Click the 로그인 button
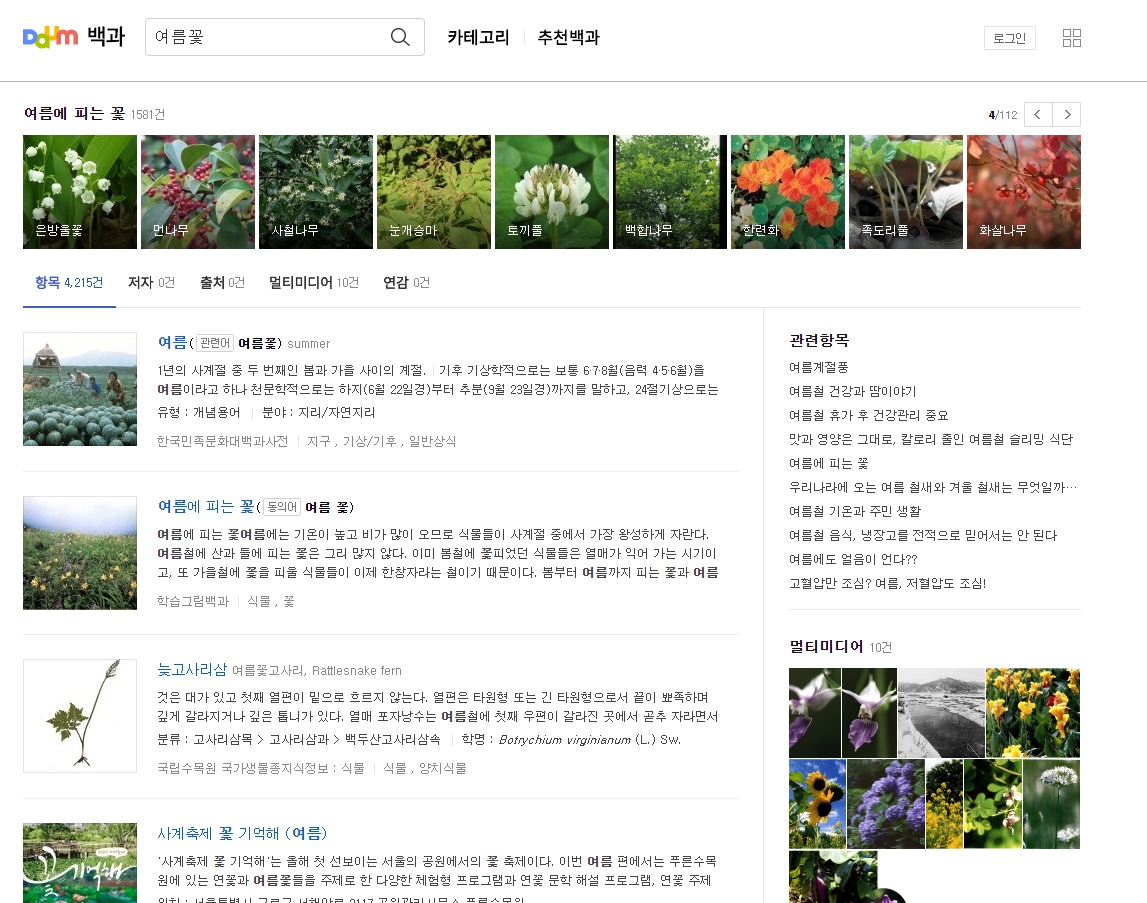Viewport: 1147px width, 903px height. (x=1009, y=38)
